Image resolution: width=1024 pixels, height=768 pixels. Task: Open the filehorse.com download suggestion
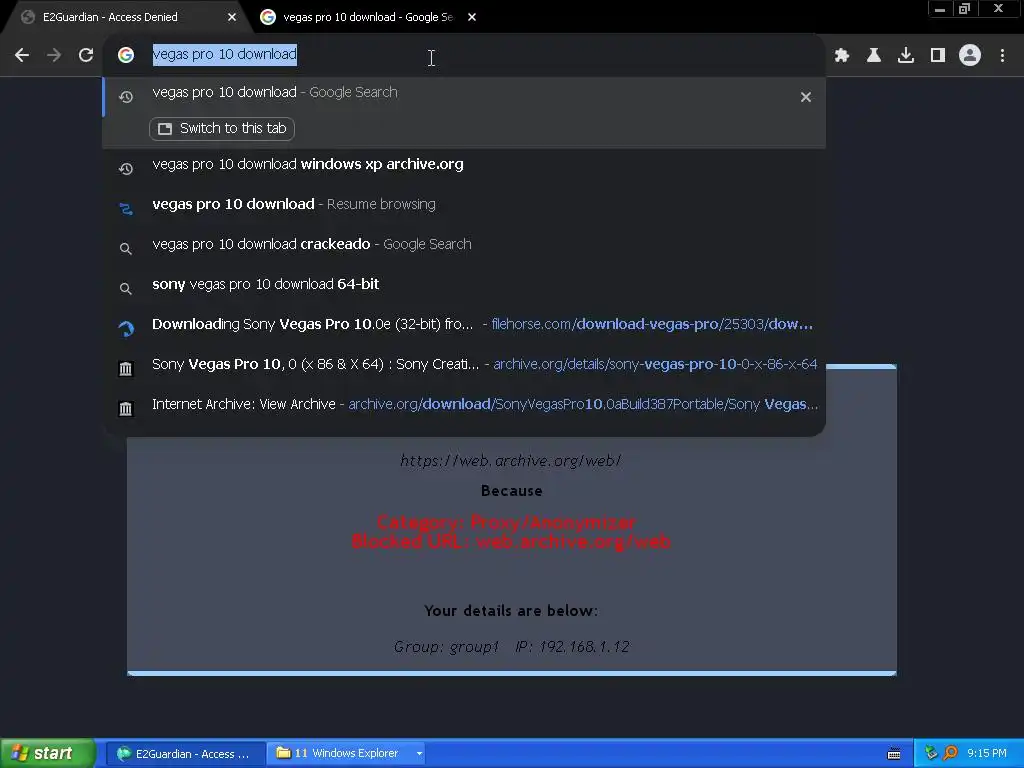pos(464,325)
